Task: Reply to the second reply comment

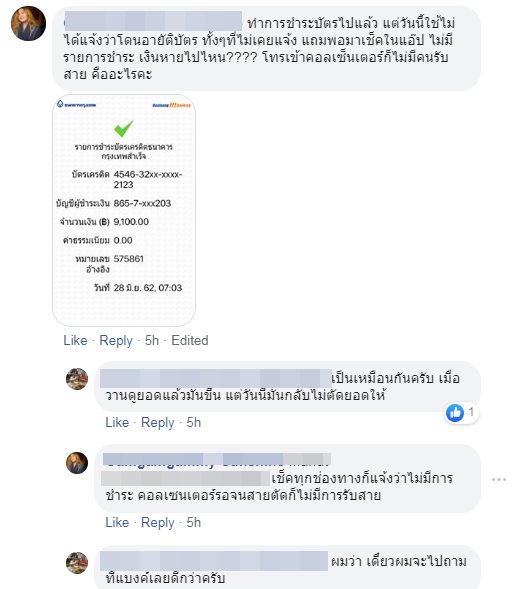Action: pos(157,522)
